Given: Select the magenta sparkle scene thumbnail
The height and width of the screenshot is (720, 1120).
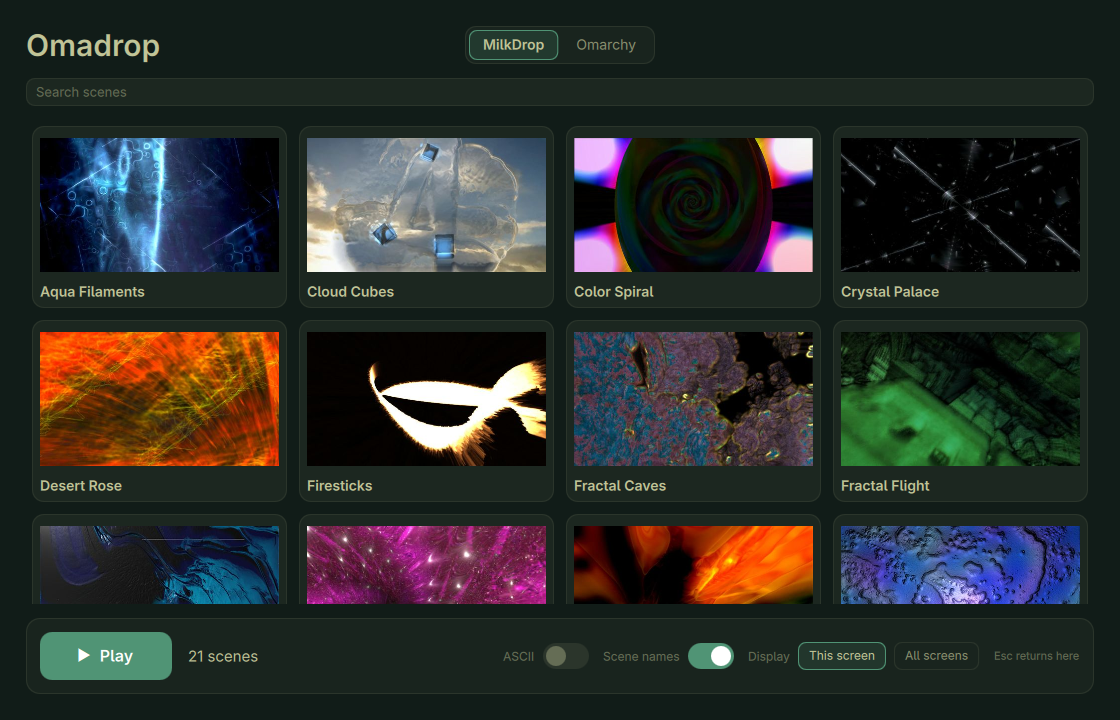Looking at the screenshot, I should (x=426, y=565).
